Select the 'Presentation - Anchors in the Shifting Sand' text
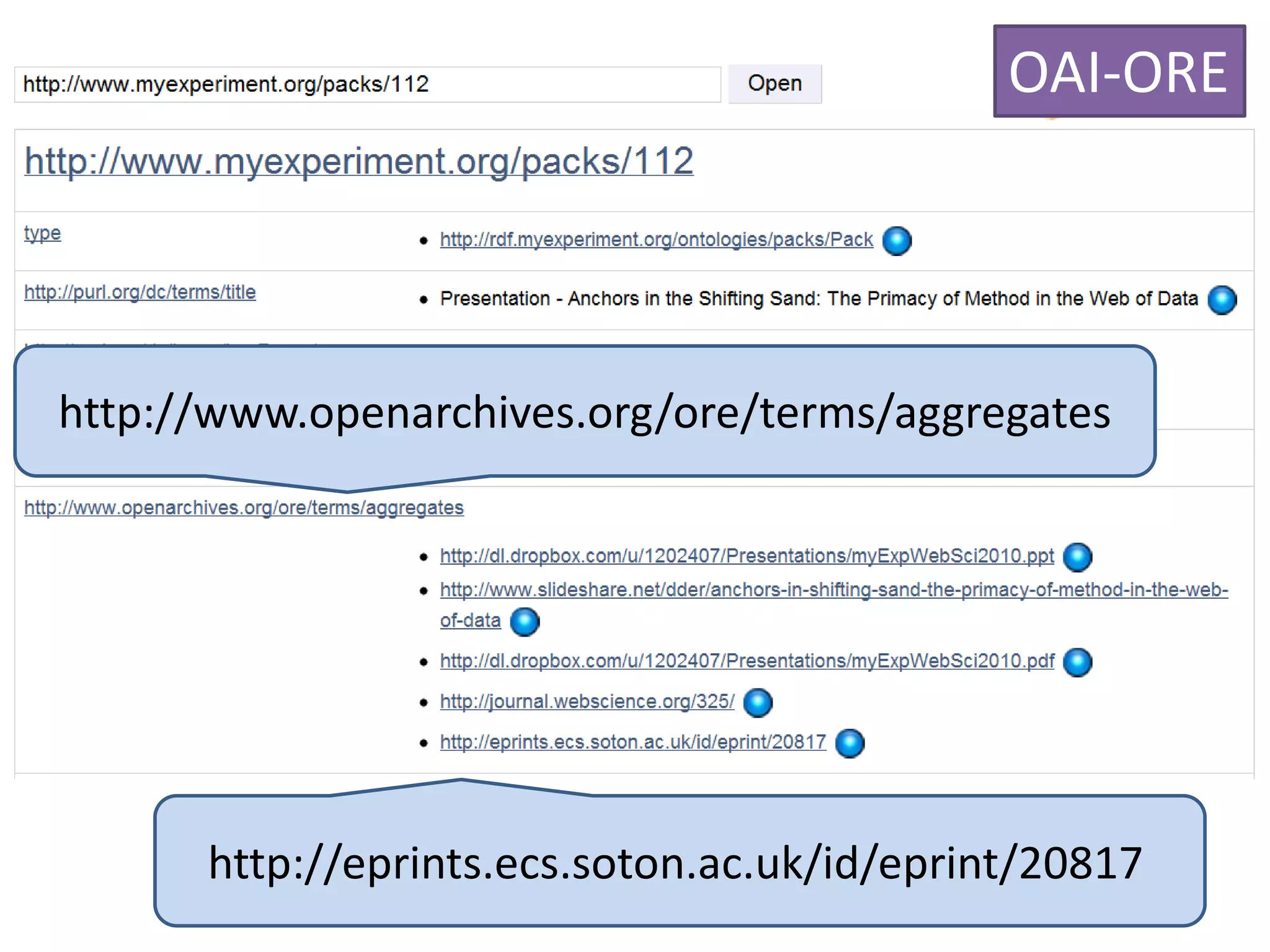Viewport: 1270px width, 952px height. pyautogui.click(x=819, y=298)
